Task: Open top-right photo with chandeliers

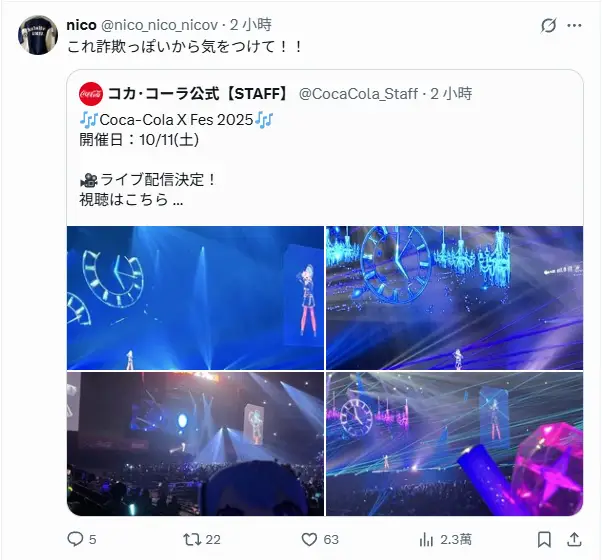Action: (x=455, y=298)
